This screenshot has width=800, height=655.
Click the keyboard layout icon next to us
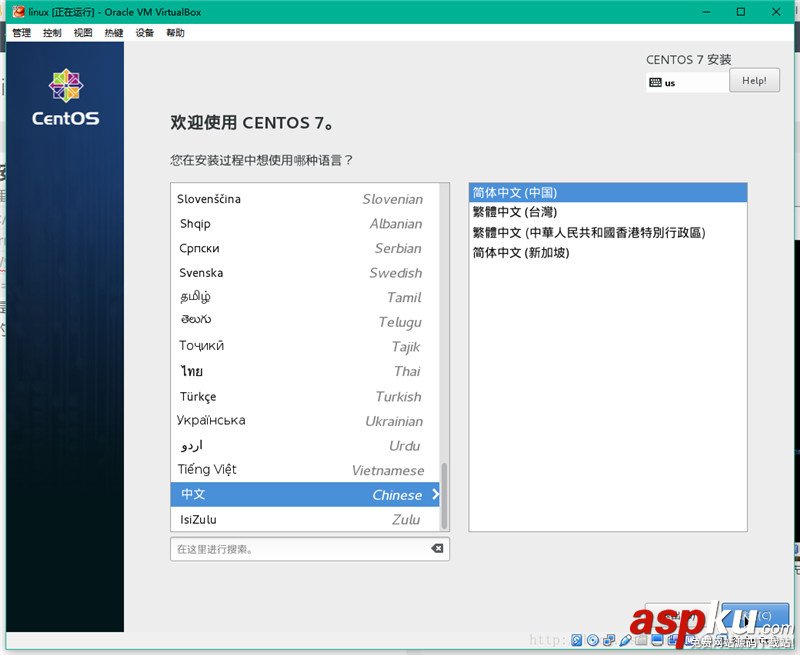(655, 82)
